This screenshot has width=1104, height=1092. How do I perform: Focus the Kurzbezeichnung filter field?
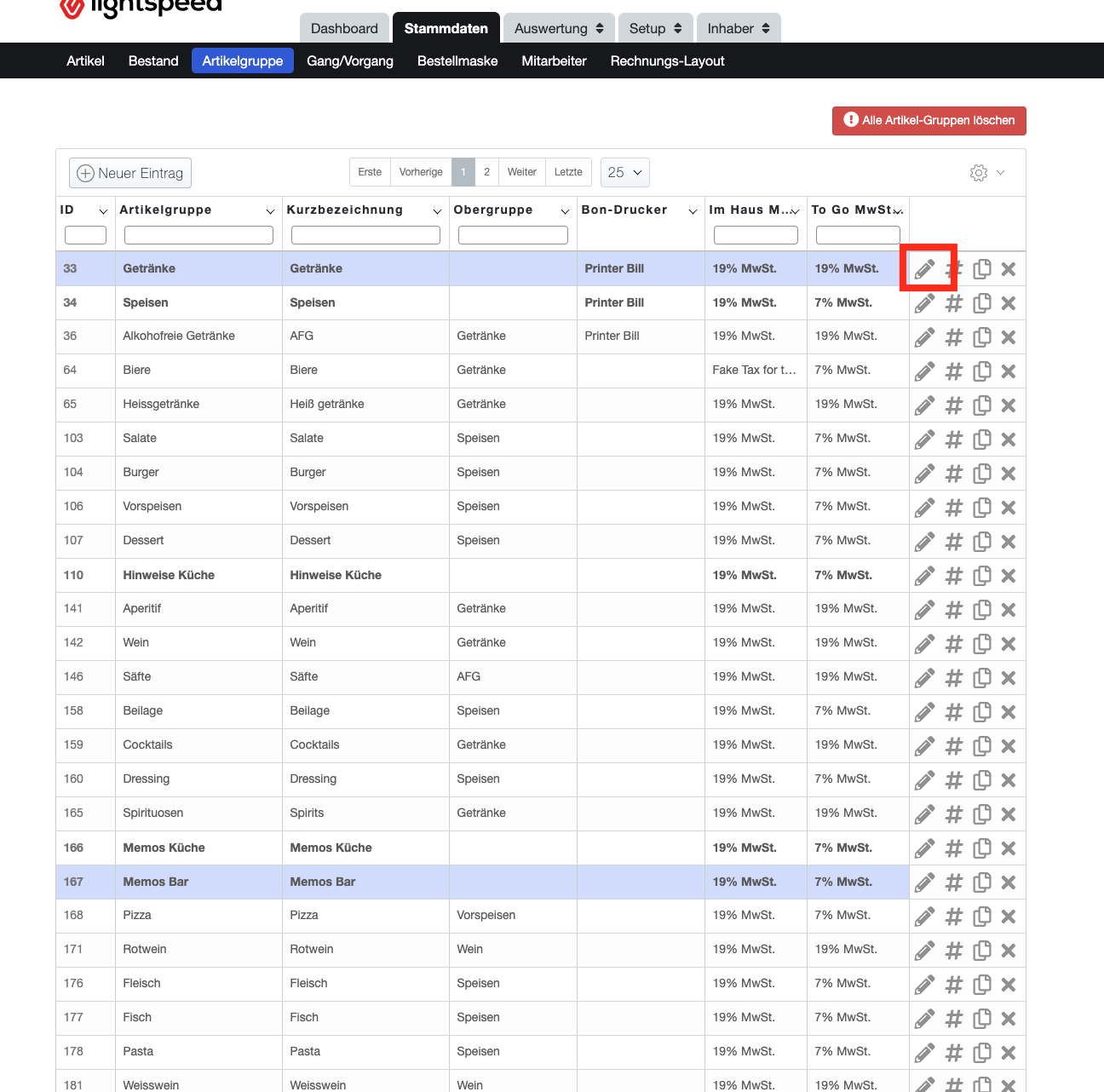(x=365, y=235)
